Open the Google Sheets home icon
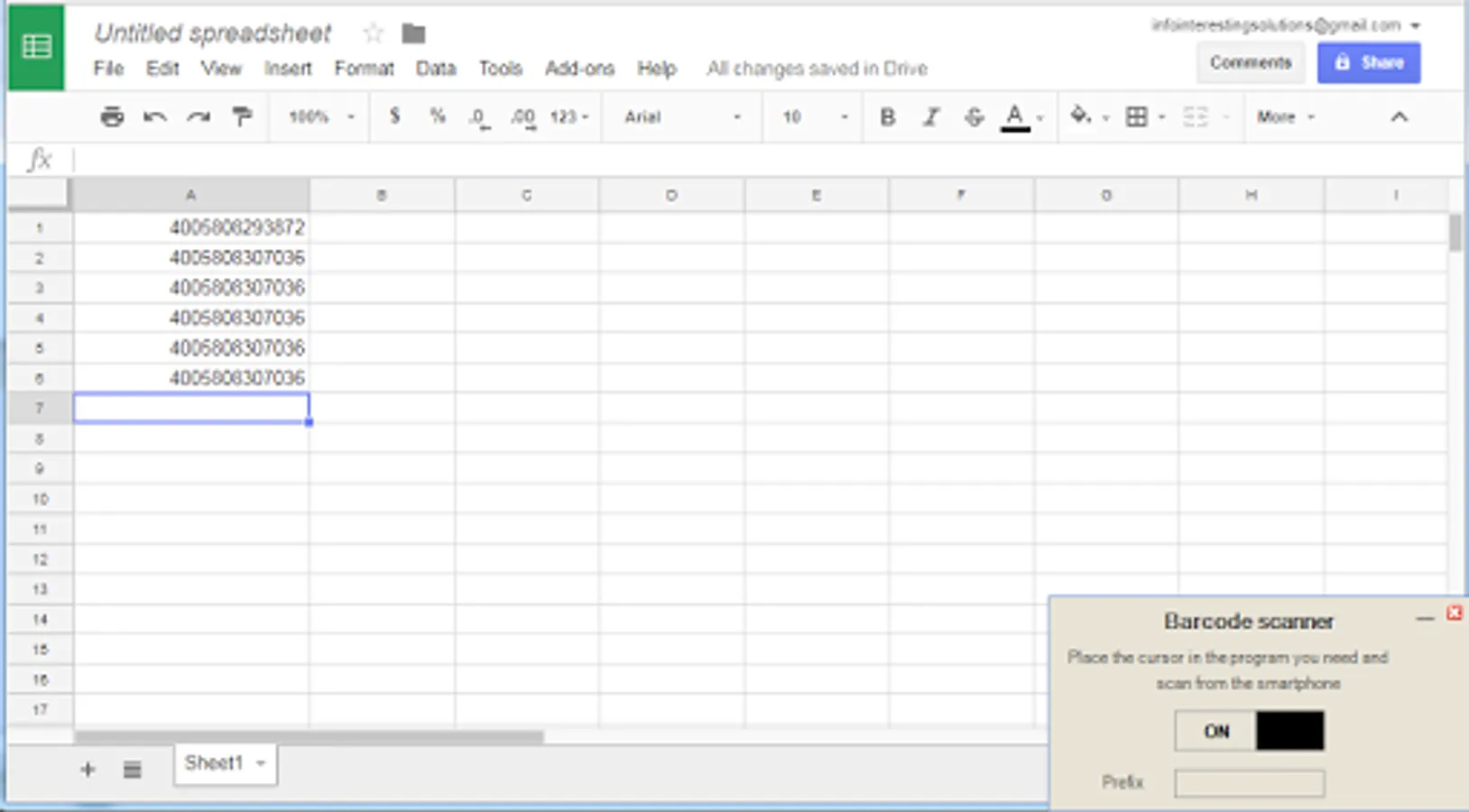The height and width of the screenshot is (812, 1469). 36,47
